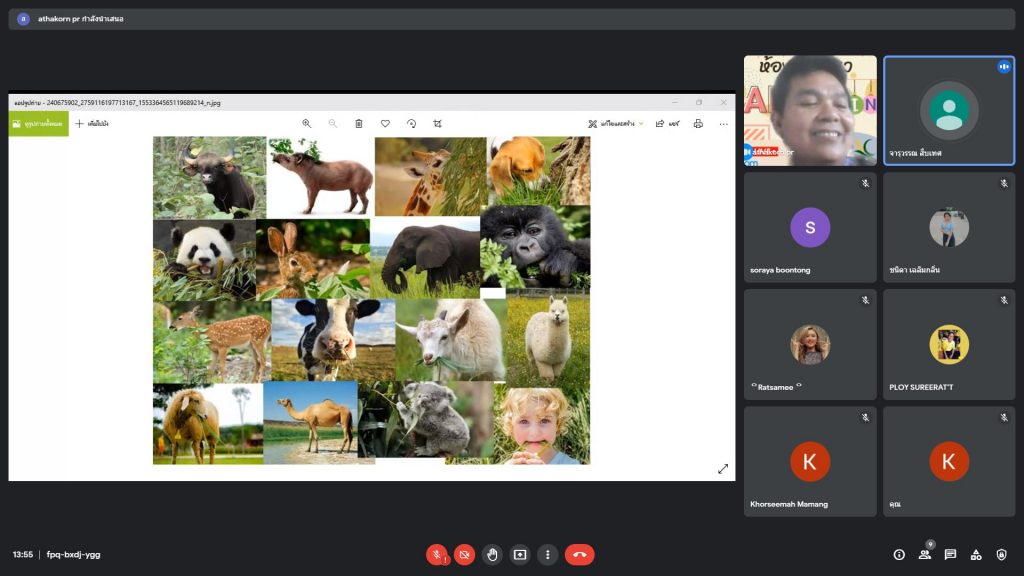
Task: Open the meeting details info icon
Action: point(899,554)
